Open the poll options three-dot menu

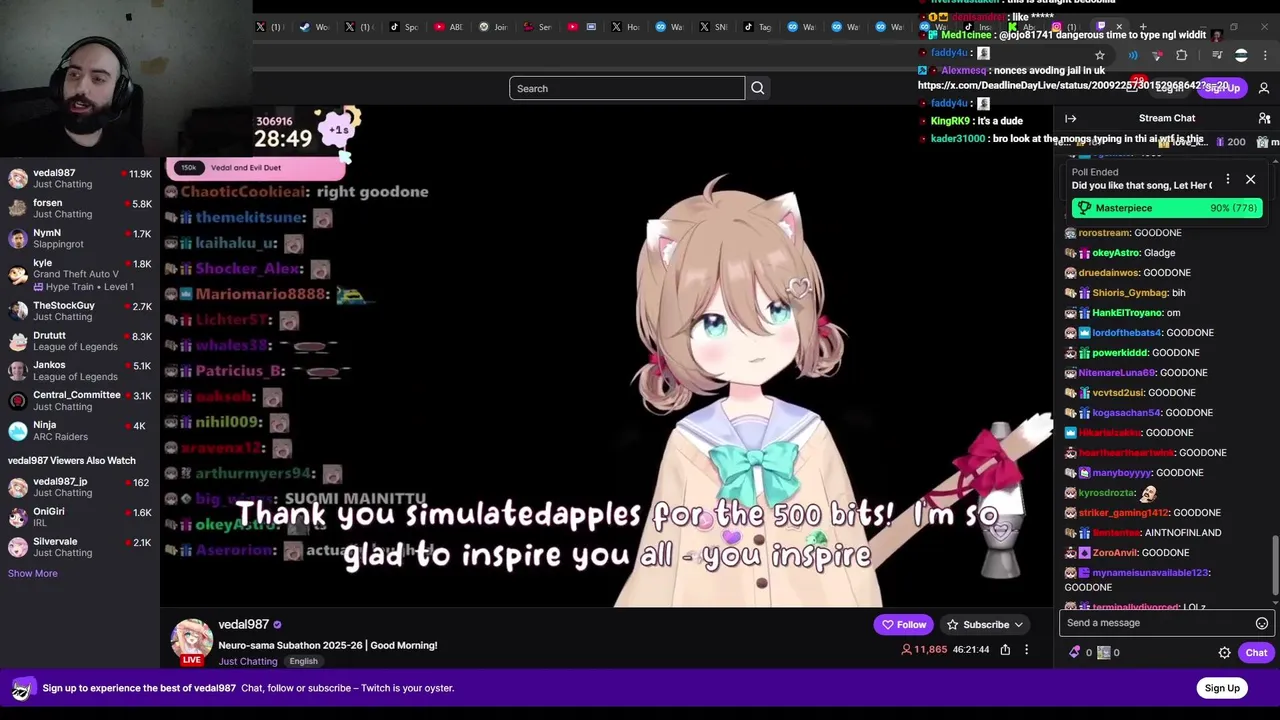tap(1228, 179)
